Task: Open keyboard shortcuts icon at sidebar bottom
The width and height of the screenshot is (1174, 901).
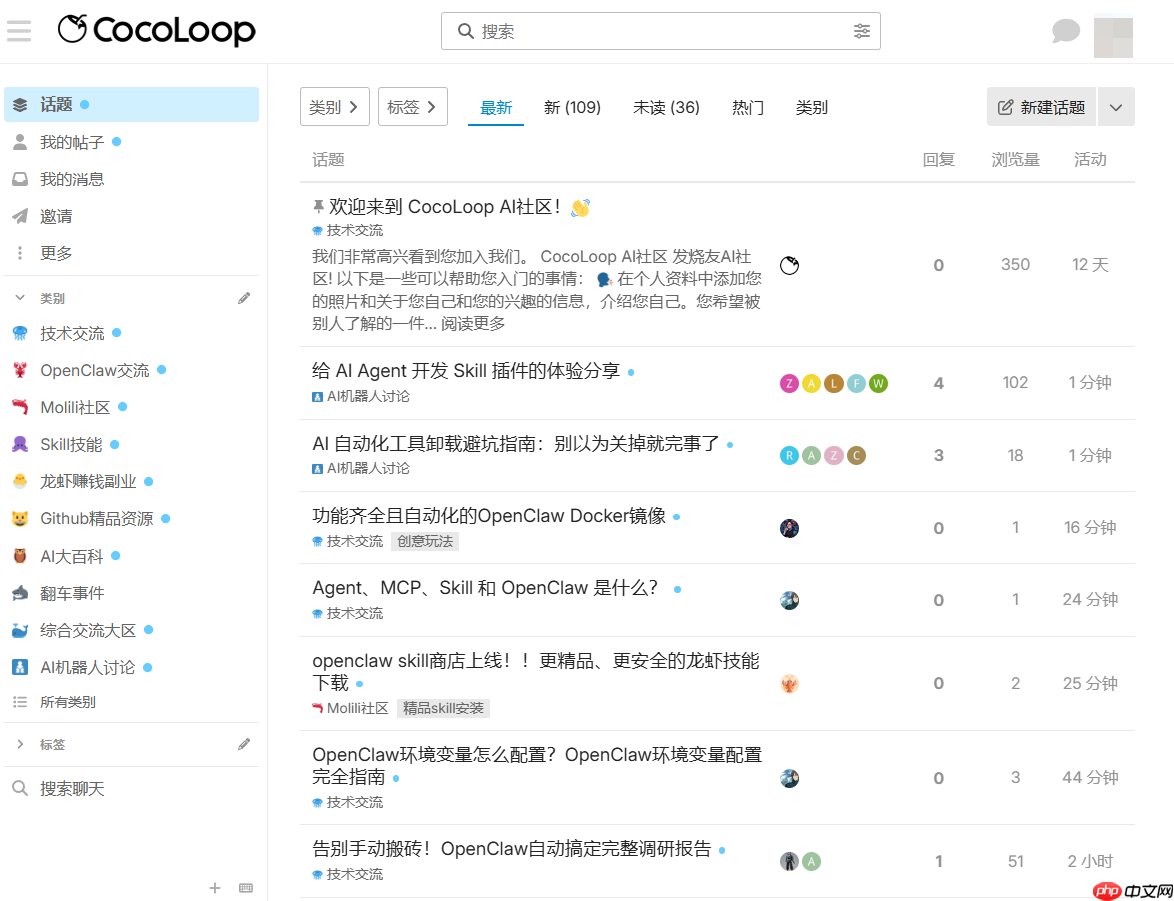Action: pos(245,888)
